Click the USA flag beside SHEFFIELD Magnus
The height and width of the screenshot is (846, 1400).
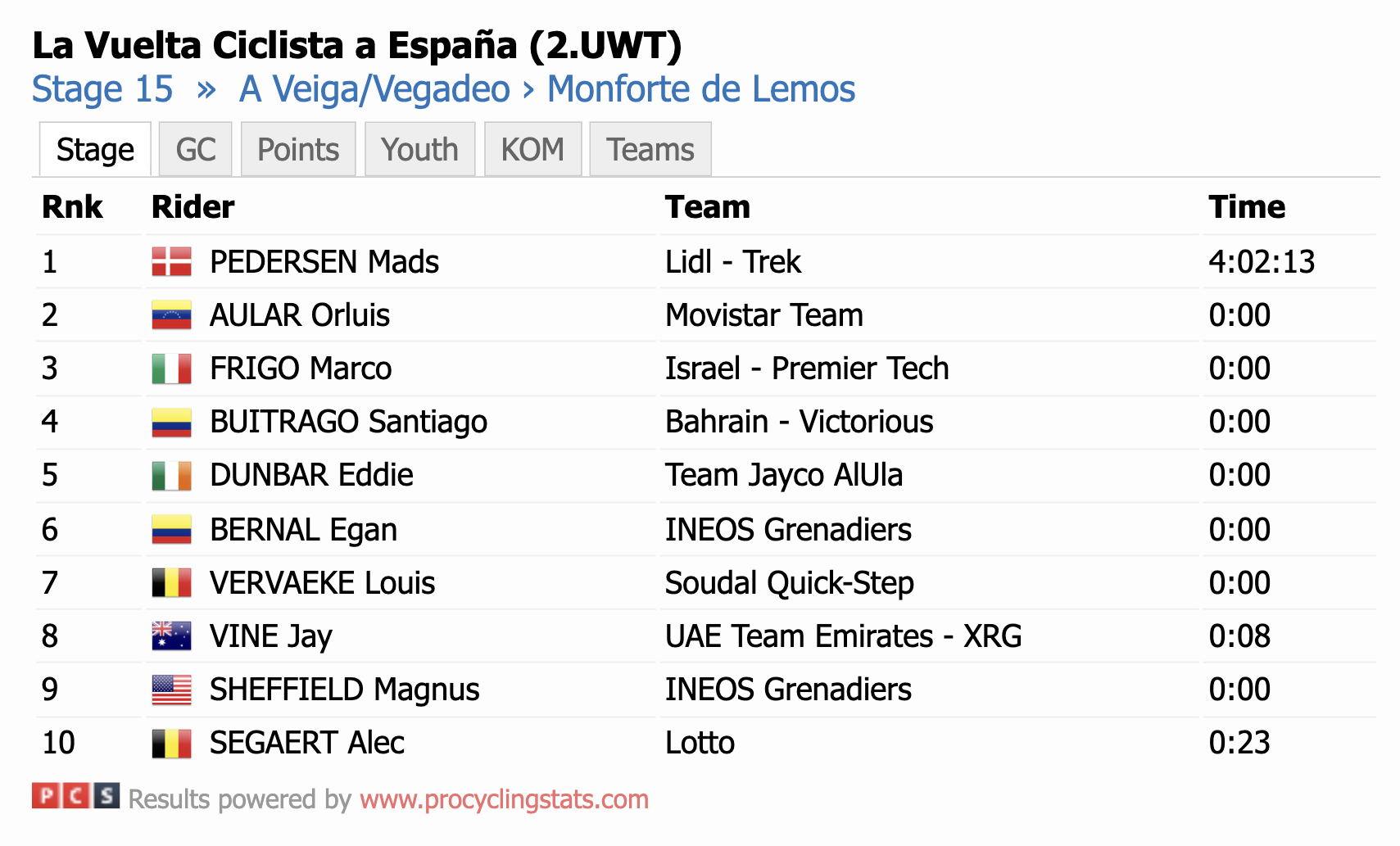[172, 690]
